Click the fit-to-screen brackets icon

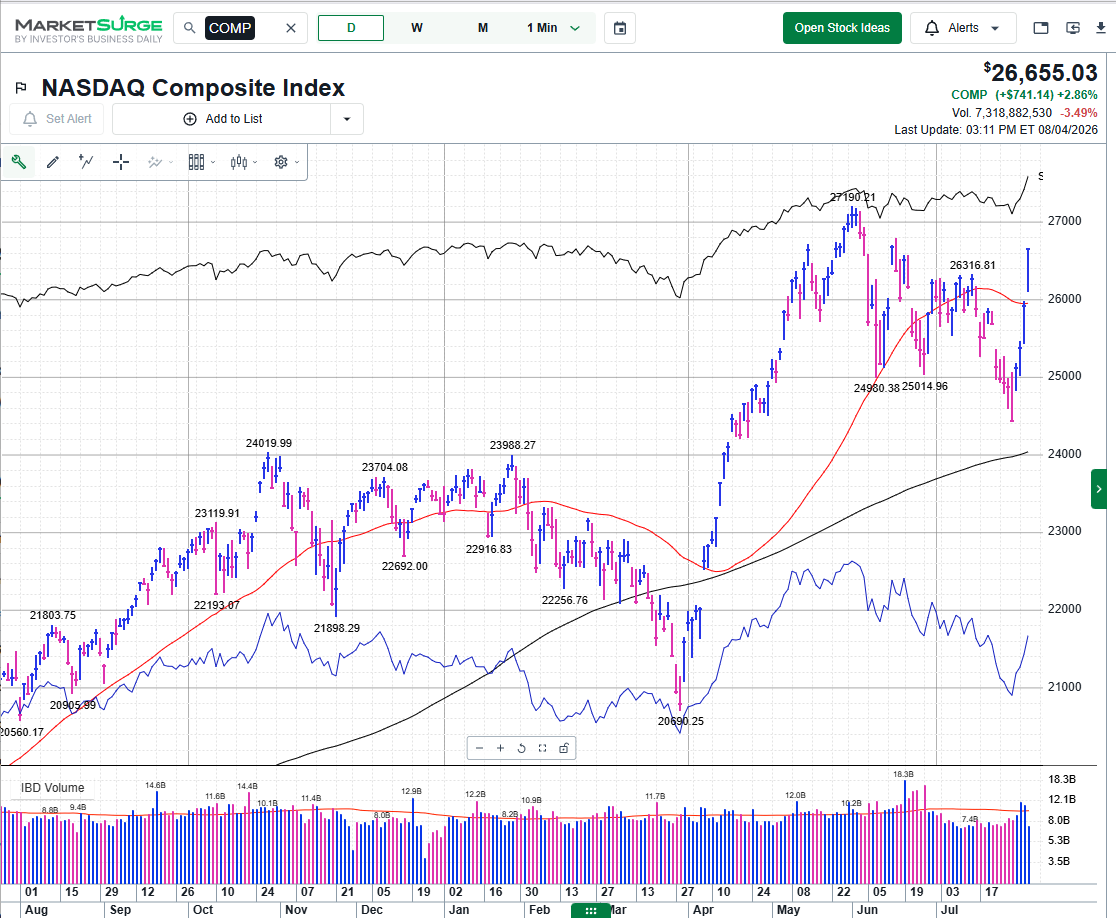(x=542, y=748)
